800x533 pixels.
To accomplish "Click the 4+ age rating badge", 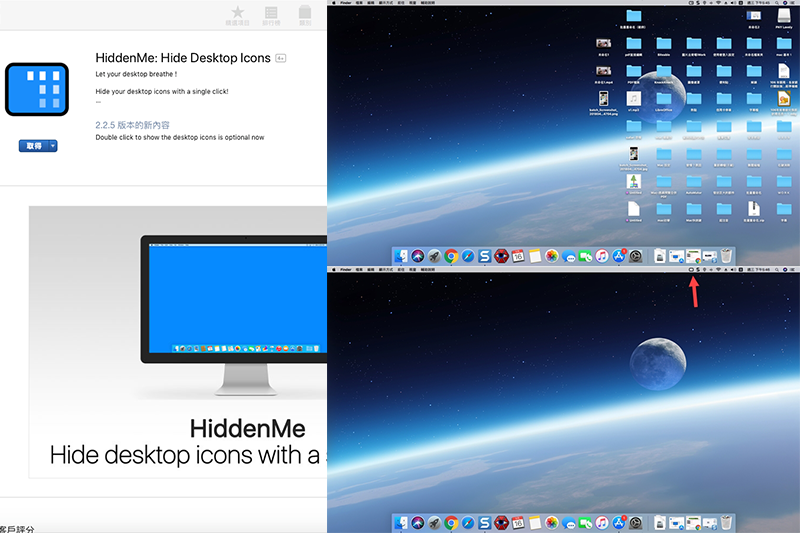I will 281,58.
